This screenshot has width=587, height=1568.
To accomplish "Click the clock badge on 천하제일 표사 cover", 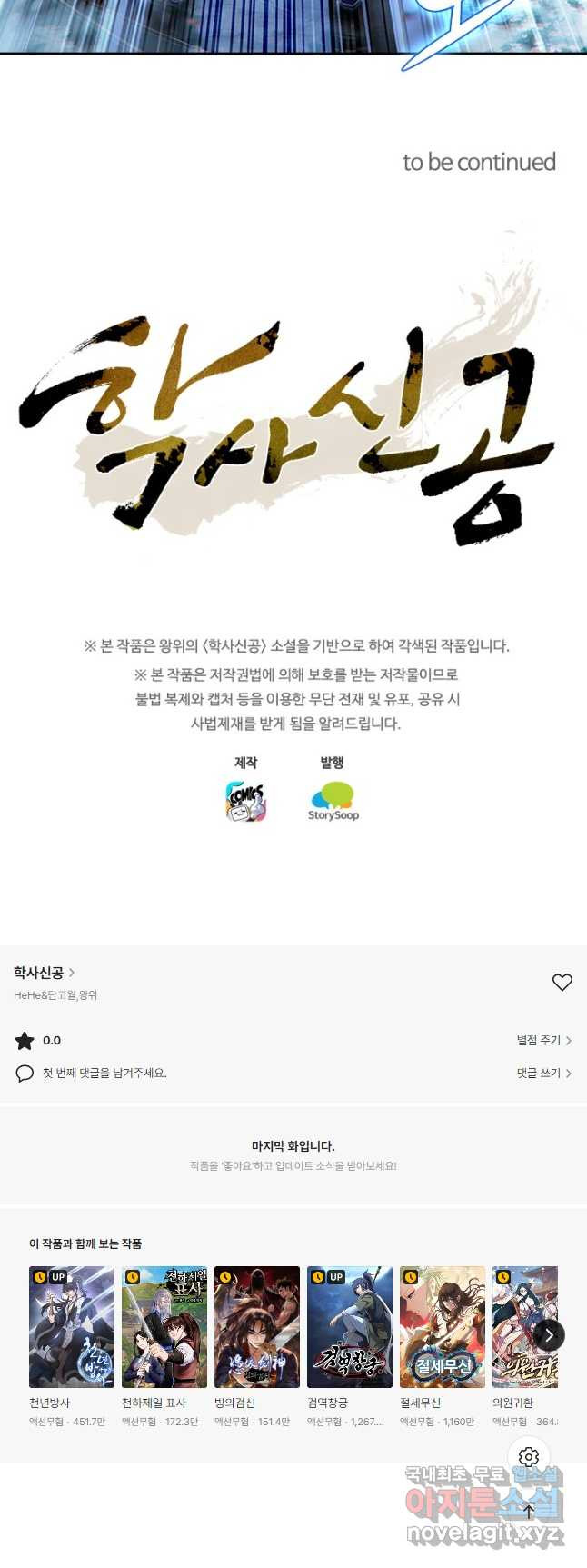I will (133, 1277).
